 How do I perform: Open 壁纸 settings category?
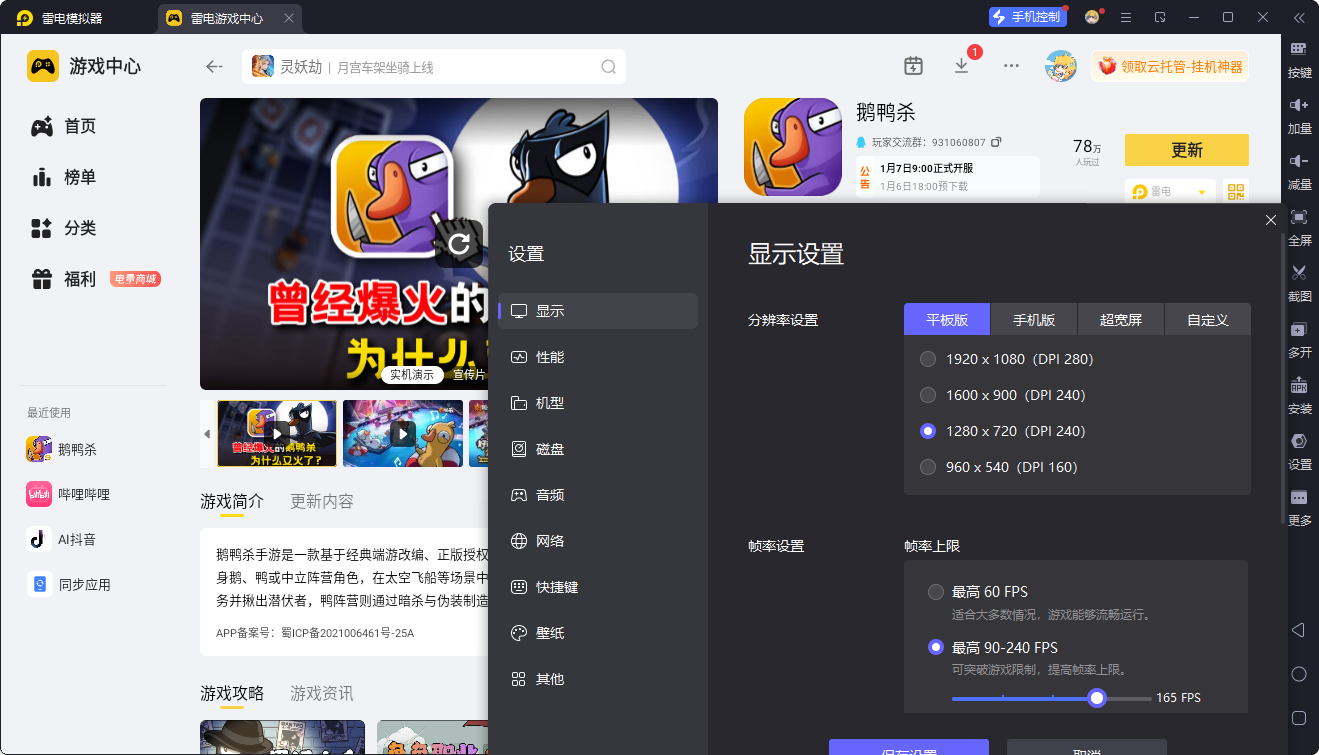(598, 633)
